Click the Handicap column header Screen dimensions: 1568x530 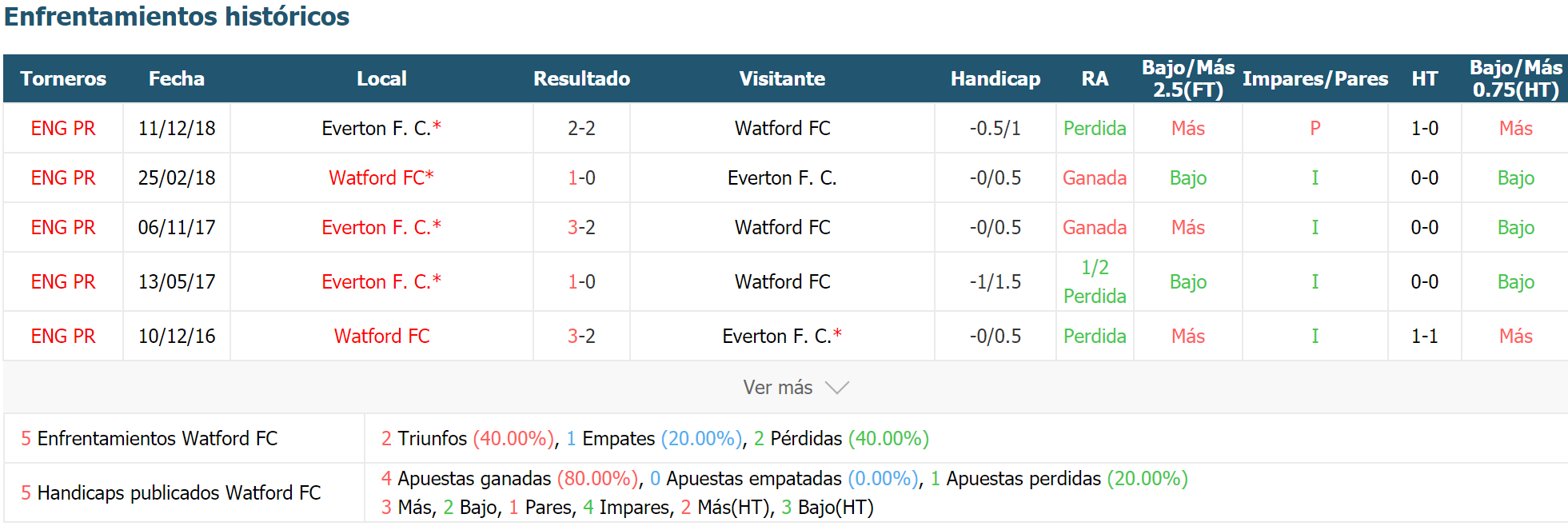(x=995, y=78)
